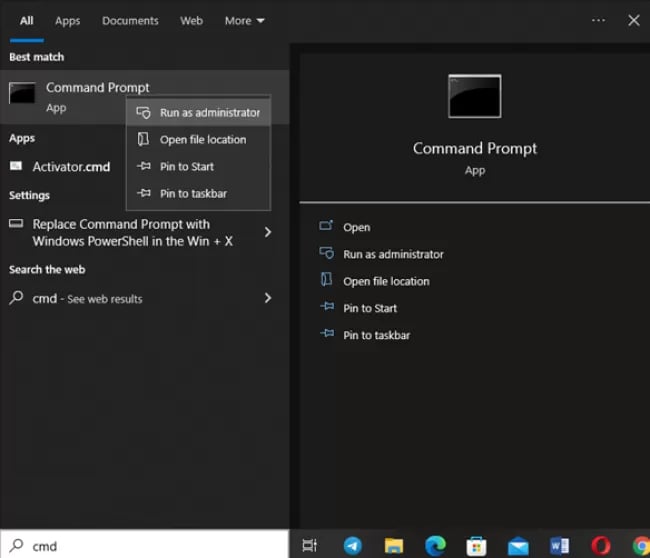Viewport: 650px width, 558px height.
Task: Switch to the Apps search tab
Action: 68,21
